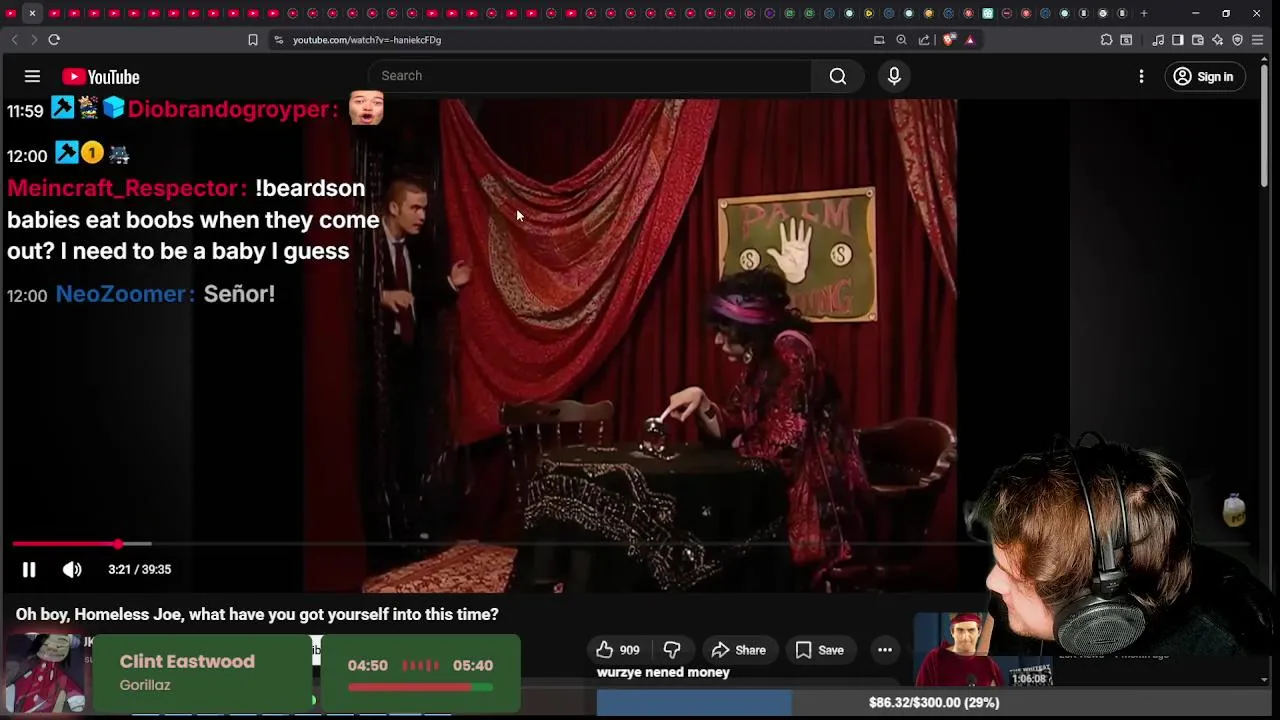Click the 'wurzye nened money' label
This screenshot has width=1280, height=720.
[663, 672]
